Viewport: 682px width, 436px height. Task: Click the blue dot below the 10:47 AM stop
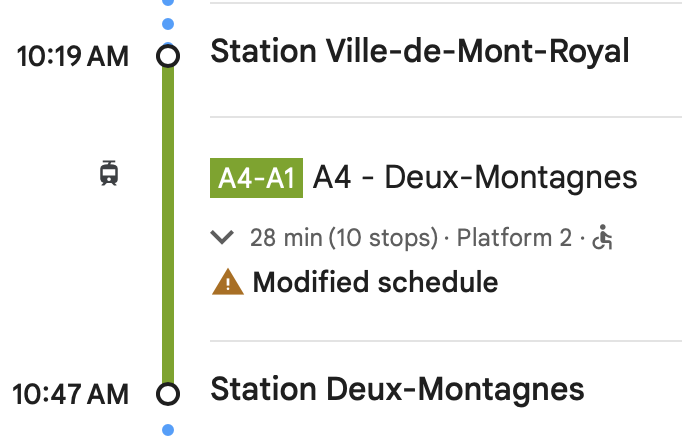[168, 429]
